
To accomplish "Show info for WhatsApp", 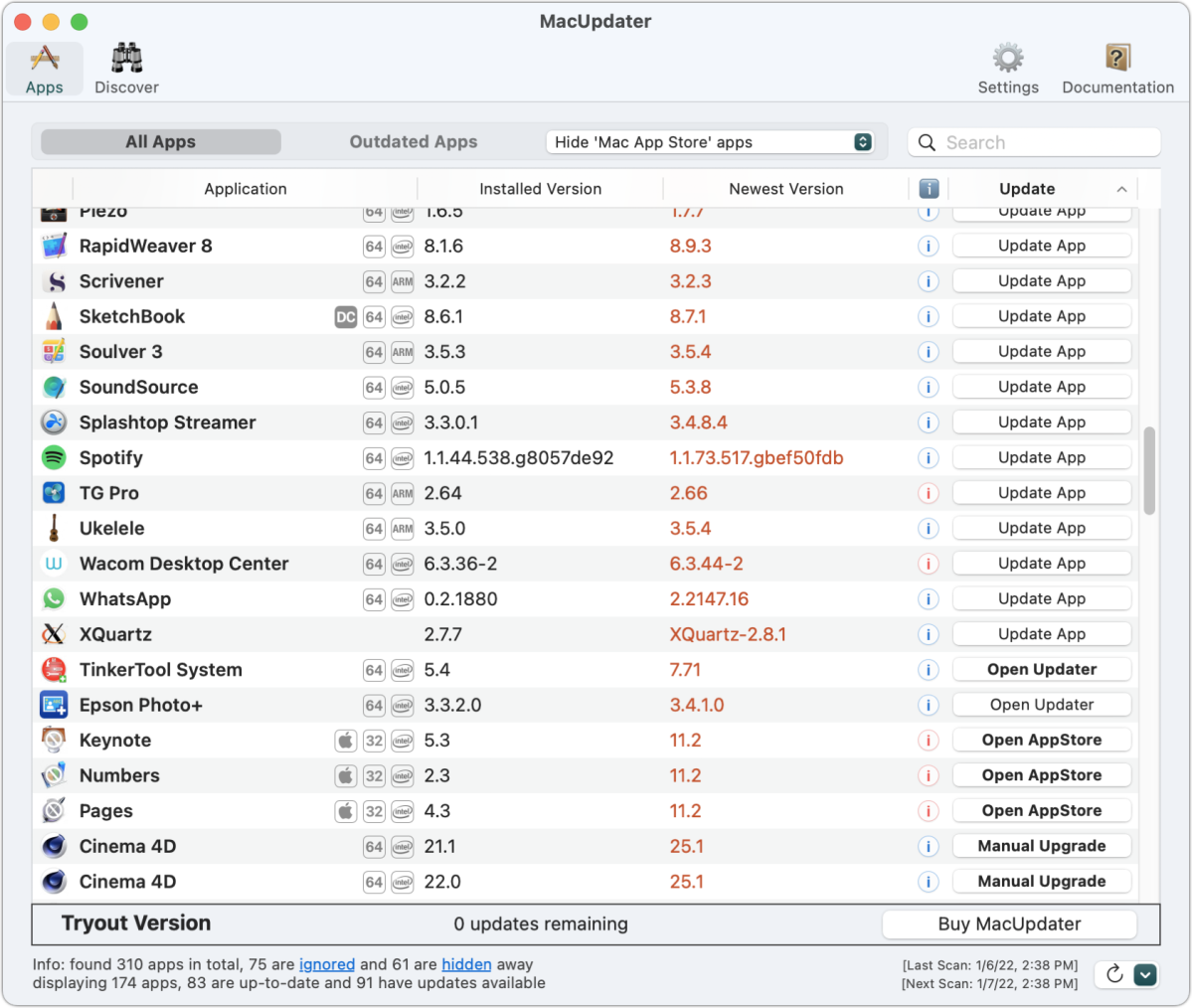I will 929,599.
